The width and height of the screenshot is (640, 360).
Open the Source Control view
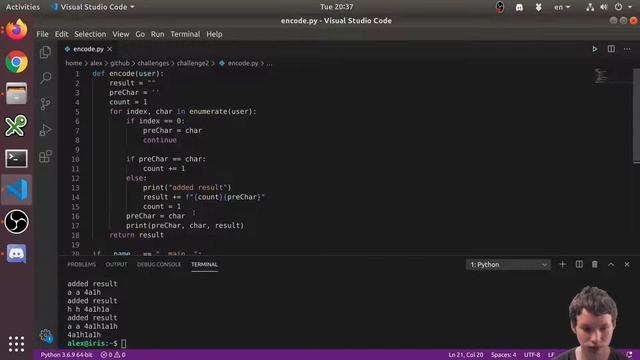(x=45, y=104)
